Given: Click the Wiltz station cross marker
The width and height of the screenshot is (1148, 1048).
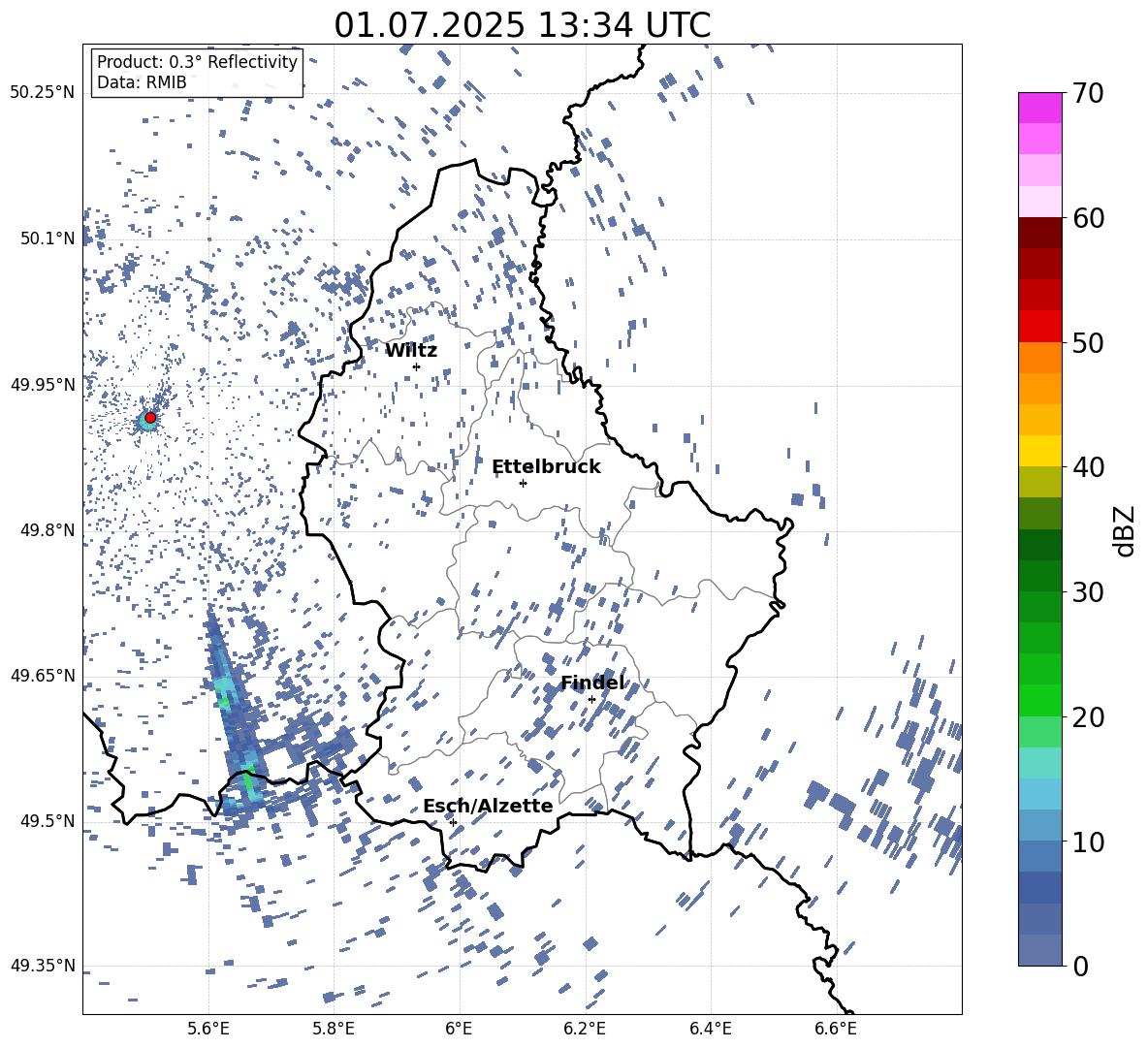Looking at the screenshot, I should pyautogui.click(x=417, y=366).
